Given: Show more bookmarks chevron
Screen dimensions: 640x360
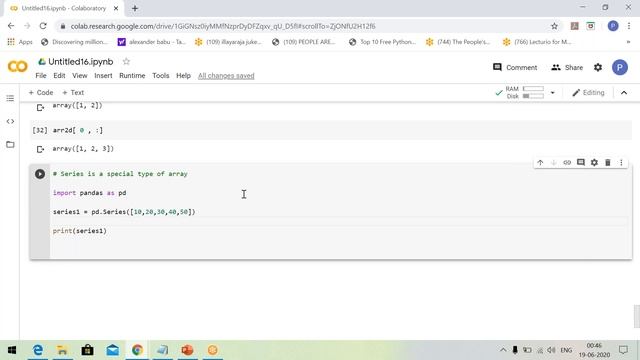Looking at the screenshot, I should tap(628, 42).
